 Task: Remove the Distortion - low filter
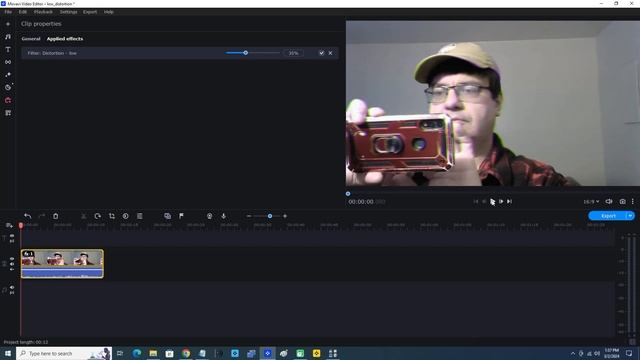(x=330, y=53)
